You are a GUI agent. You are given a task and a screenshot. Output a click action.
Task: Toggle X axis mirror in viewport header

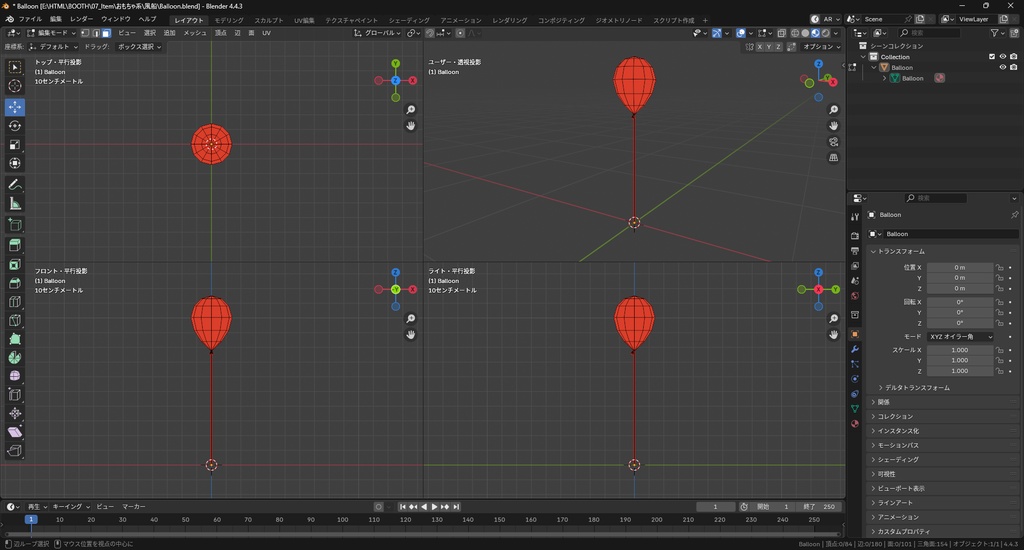point(760,47)
